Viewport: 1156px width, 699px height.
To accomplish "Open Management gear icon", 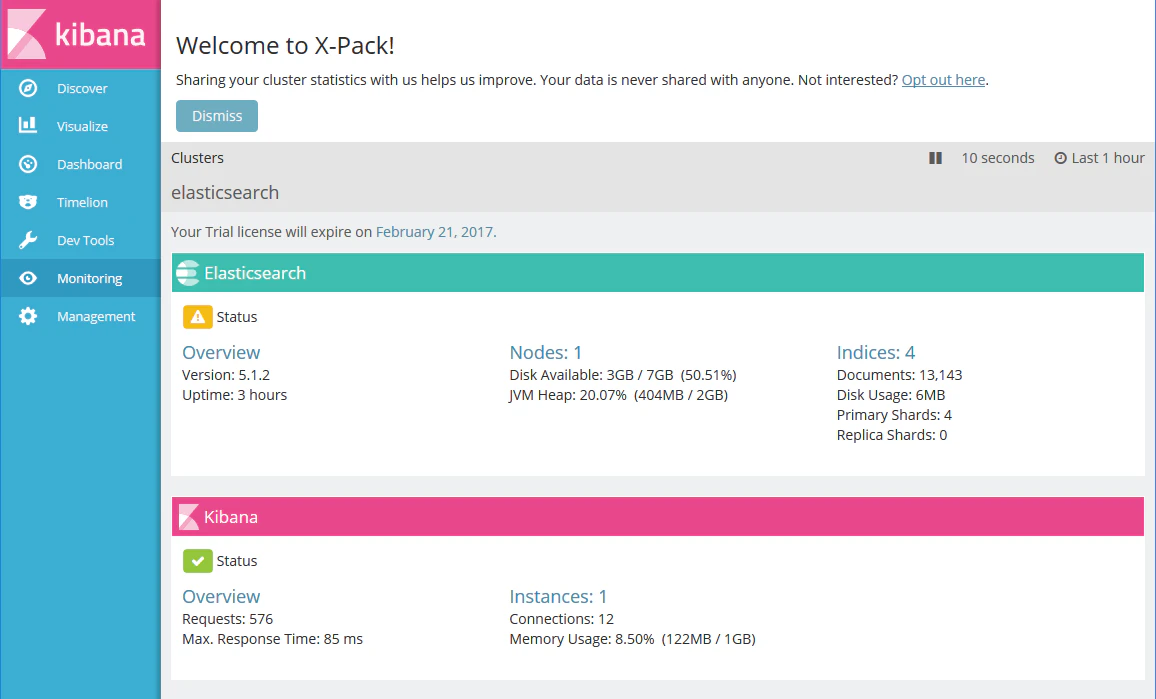I will tap(28, 316).
